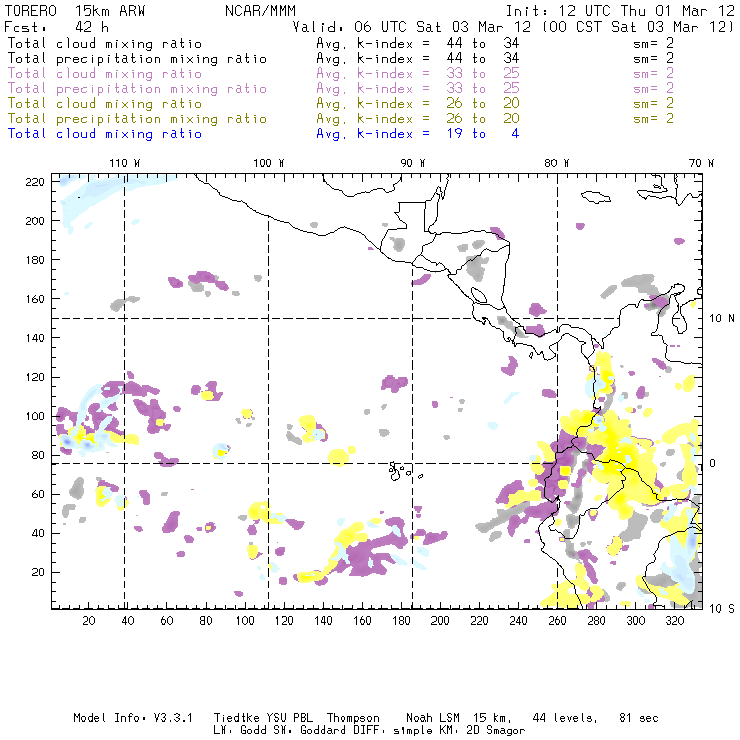
Task: Click the "Thompson" microphysics text
Action: point(353,718)
